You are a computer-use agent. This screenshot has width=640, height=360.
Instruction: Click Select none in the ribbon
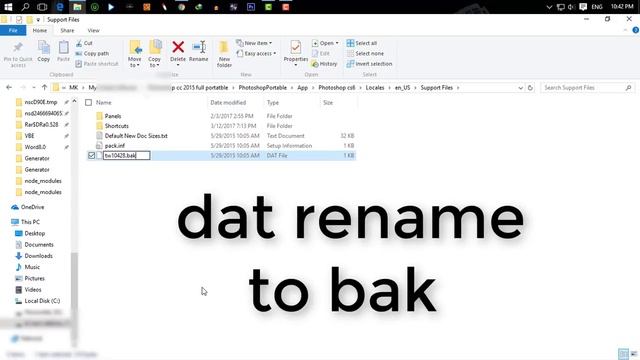365,53
